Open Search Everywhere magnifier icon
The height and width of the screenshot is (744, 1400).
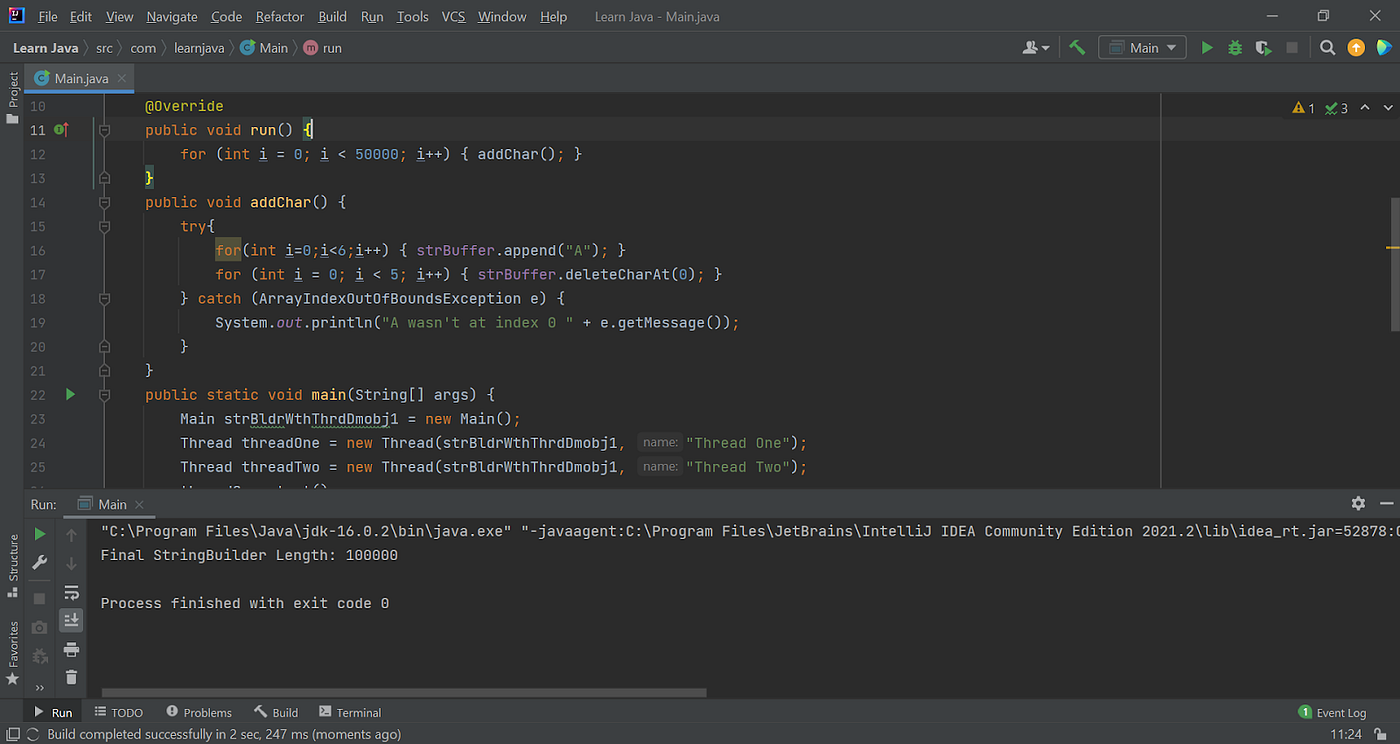(1327, 47)
